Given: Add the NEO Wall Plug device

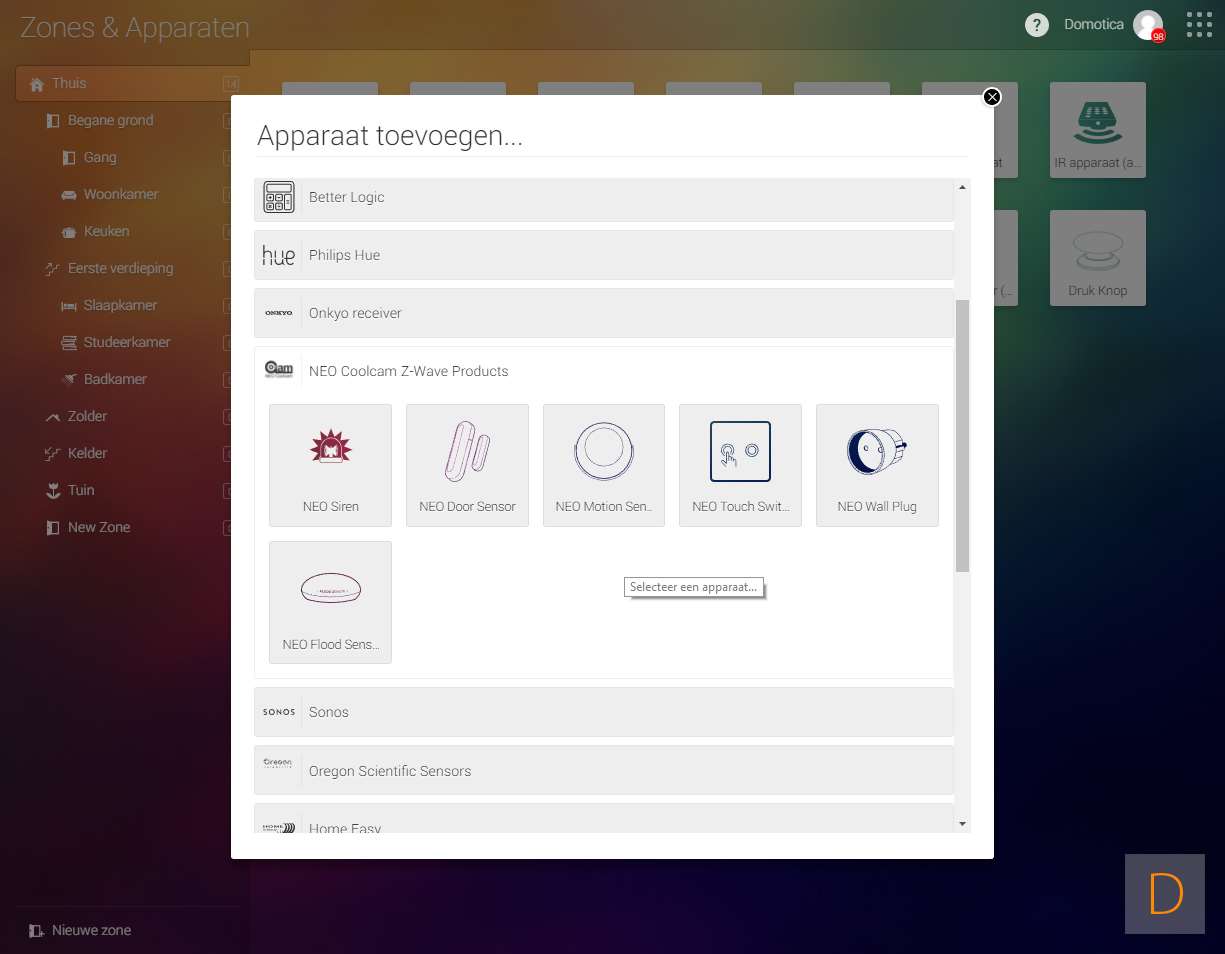Looking at the screenshot, I should tap(877, 464).
